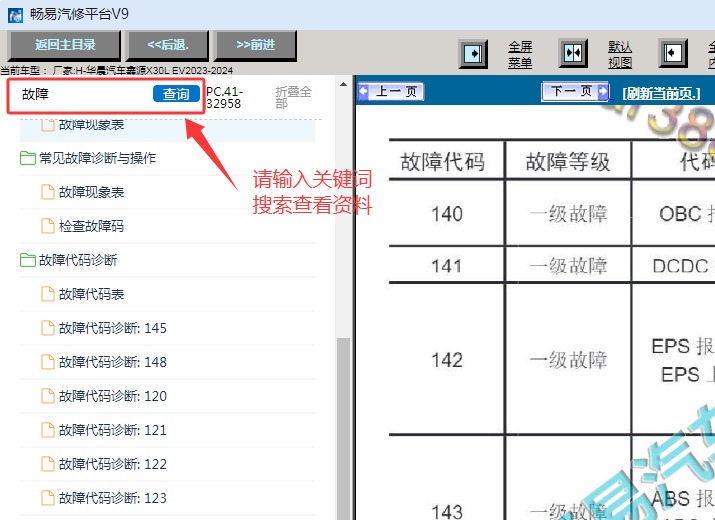Open the 检查故障码 document
Viewport: 715px width, 520px height.
pos(91,226)
